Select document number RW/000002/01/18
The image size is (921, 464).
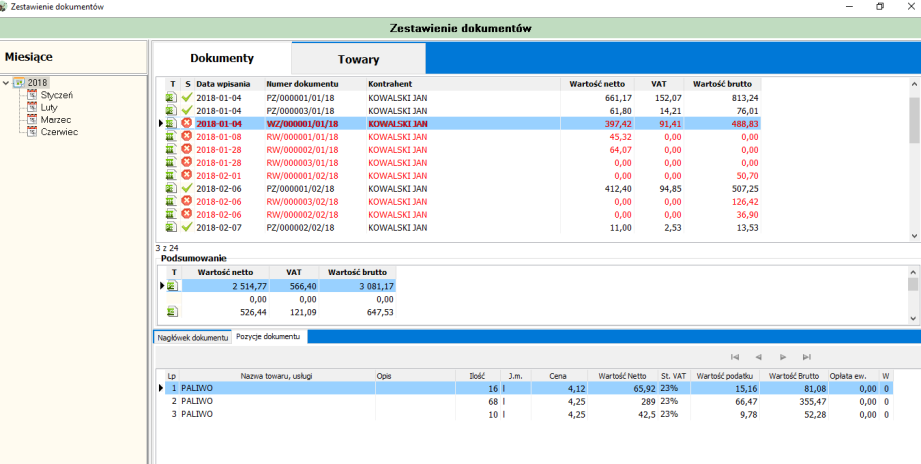point(302,150)
